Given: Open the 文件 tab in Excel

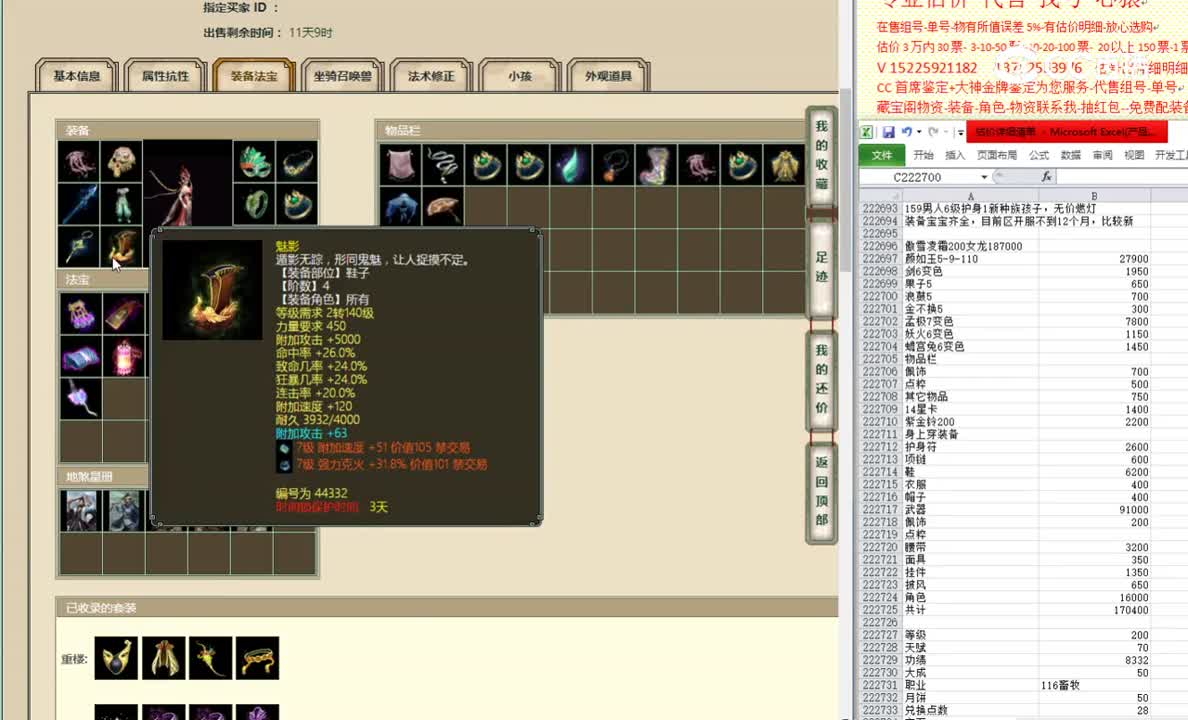Looking at the screenshot, I should [x=881, y=155].
